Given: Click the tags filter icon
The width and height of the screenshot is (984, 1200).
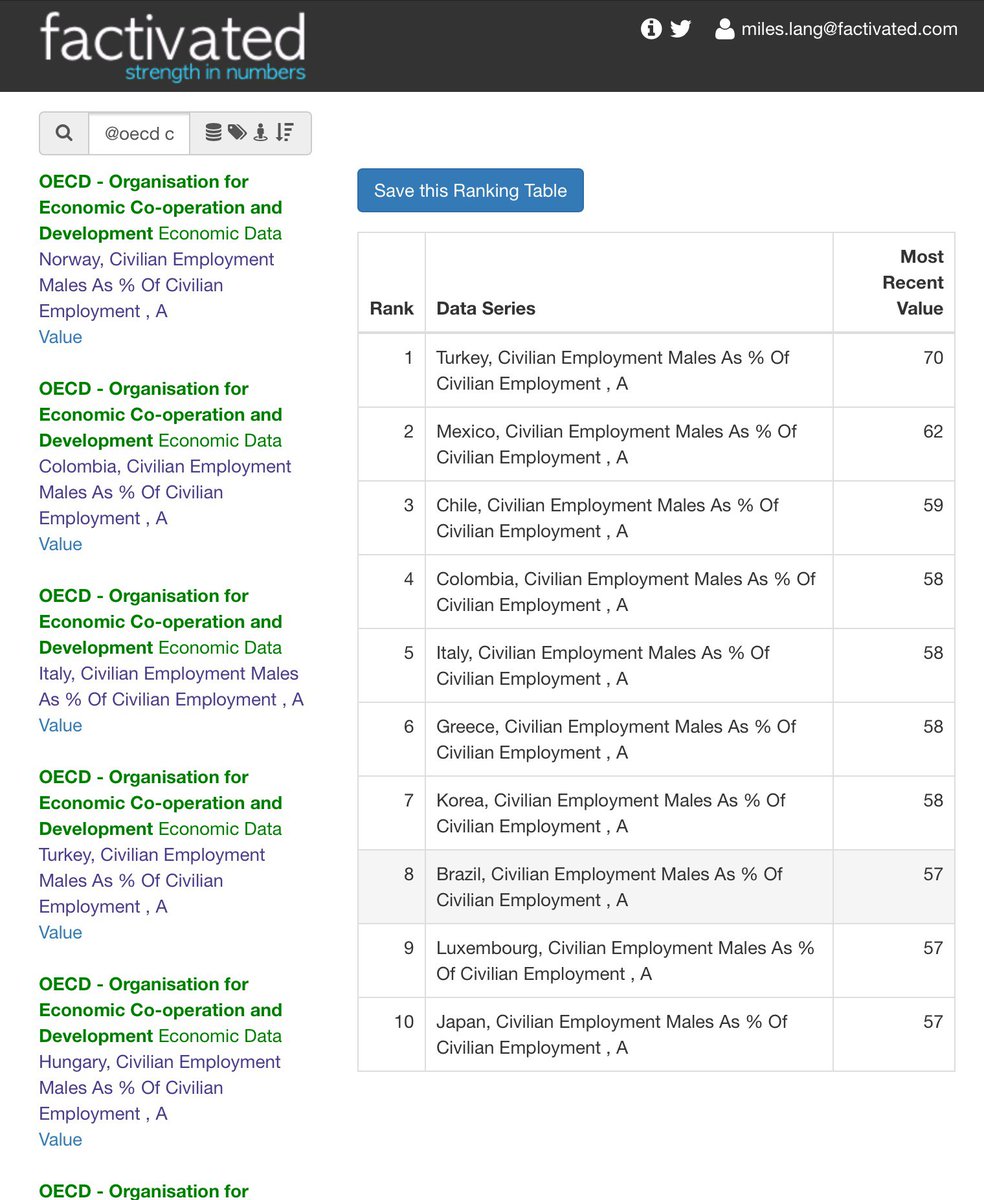Looking at the screenshot, I should coord(237,132).
